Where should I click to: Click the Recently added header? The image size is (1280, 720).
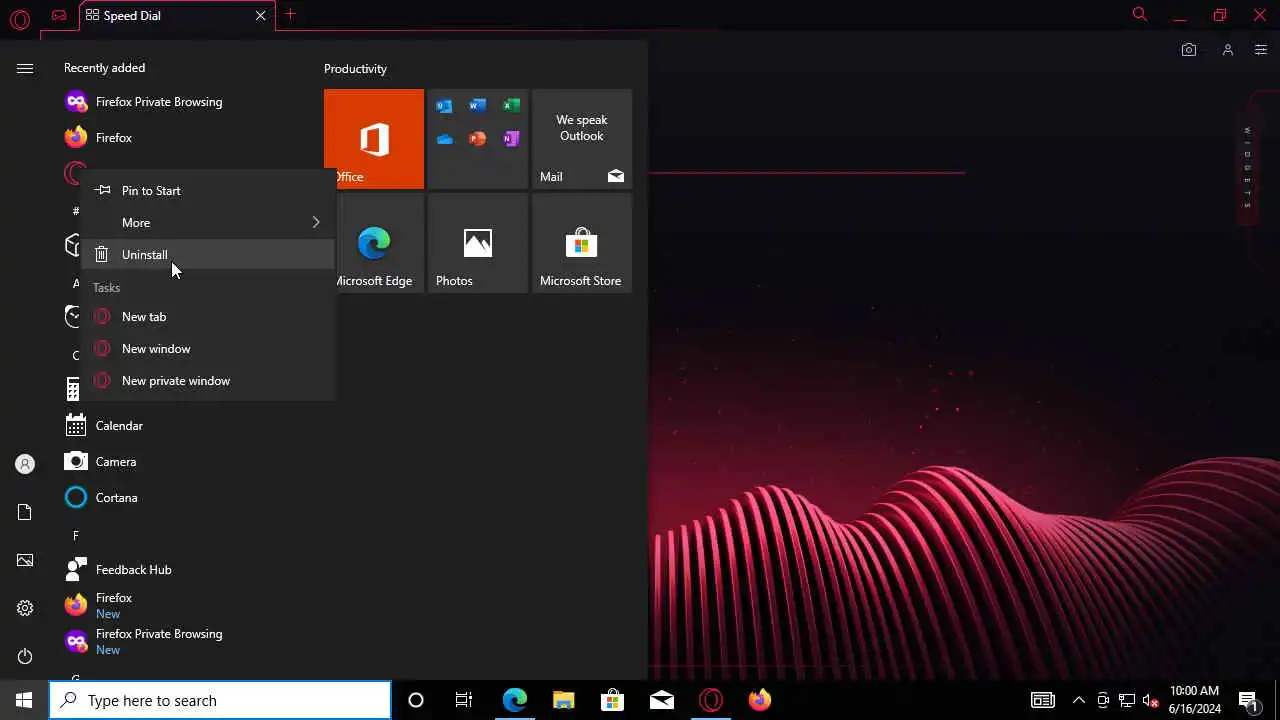(104, 68)
